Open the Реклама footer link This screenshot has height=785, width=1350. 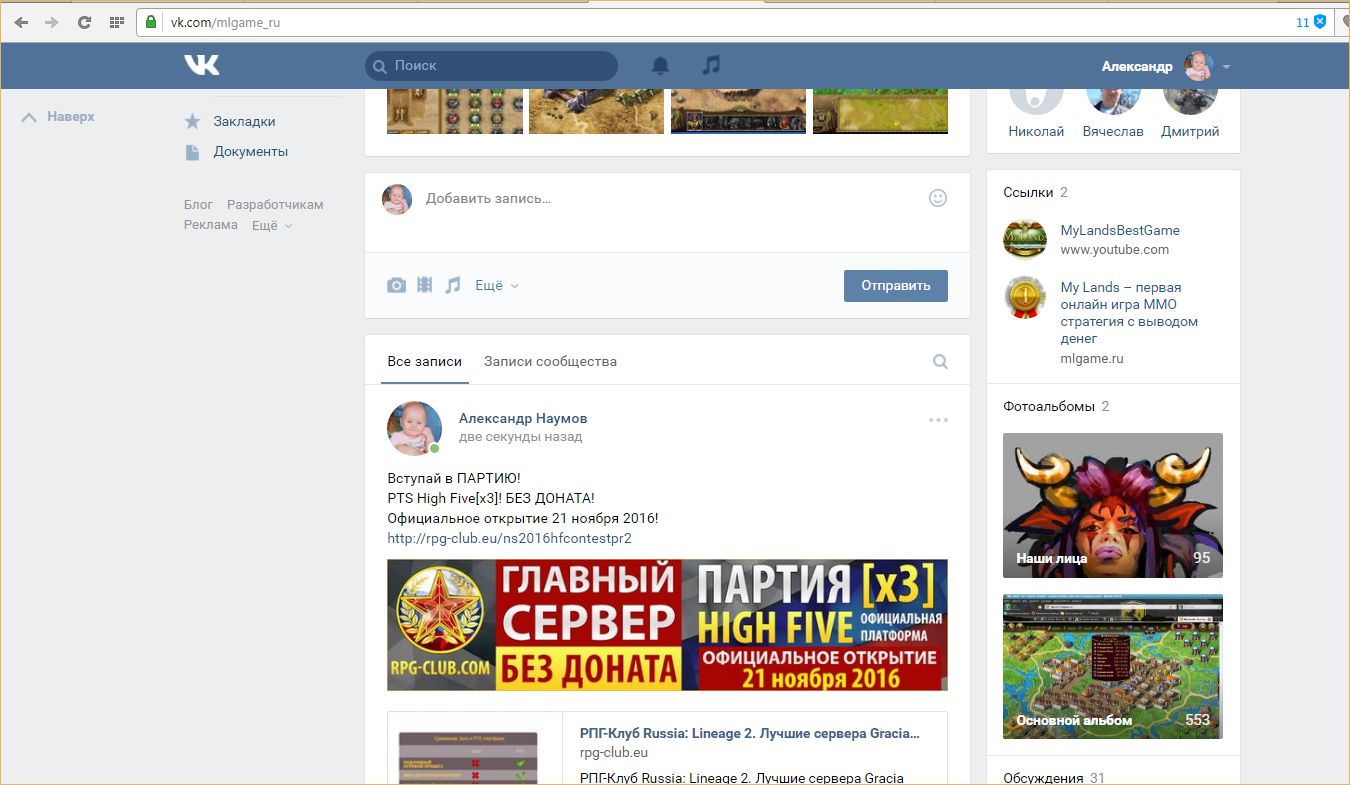click(211, 225)
